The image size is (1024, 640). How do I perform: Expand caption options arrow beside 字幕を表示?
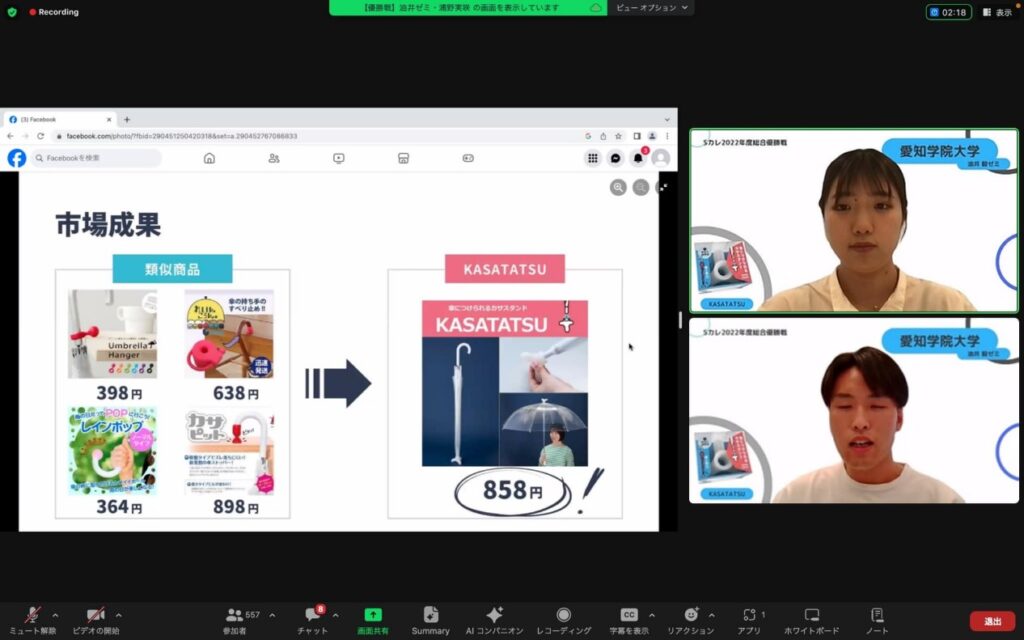[651, 615]
